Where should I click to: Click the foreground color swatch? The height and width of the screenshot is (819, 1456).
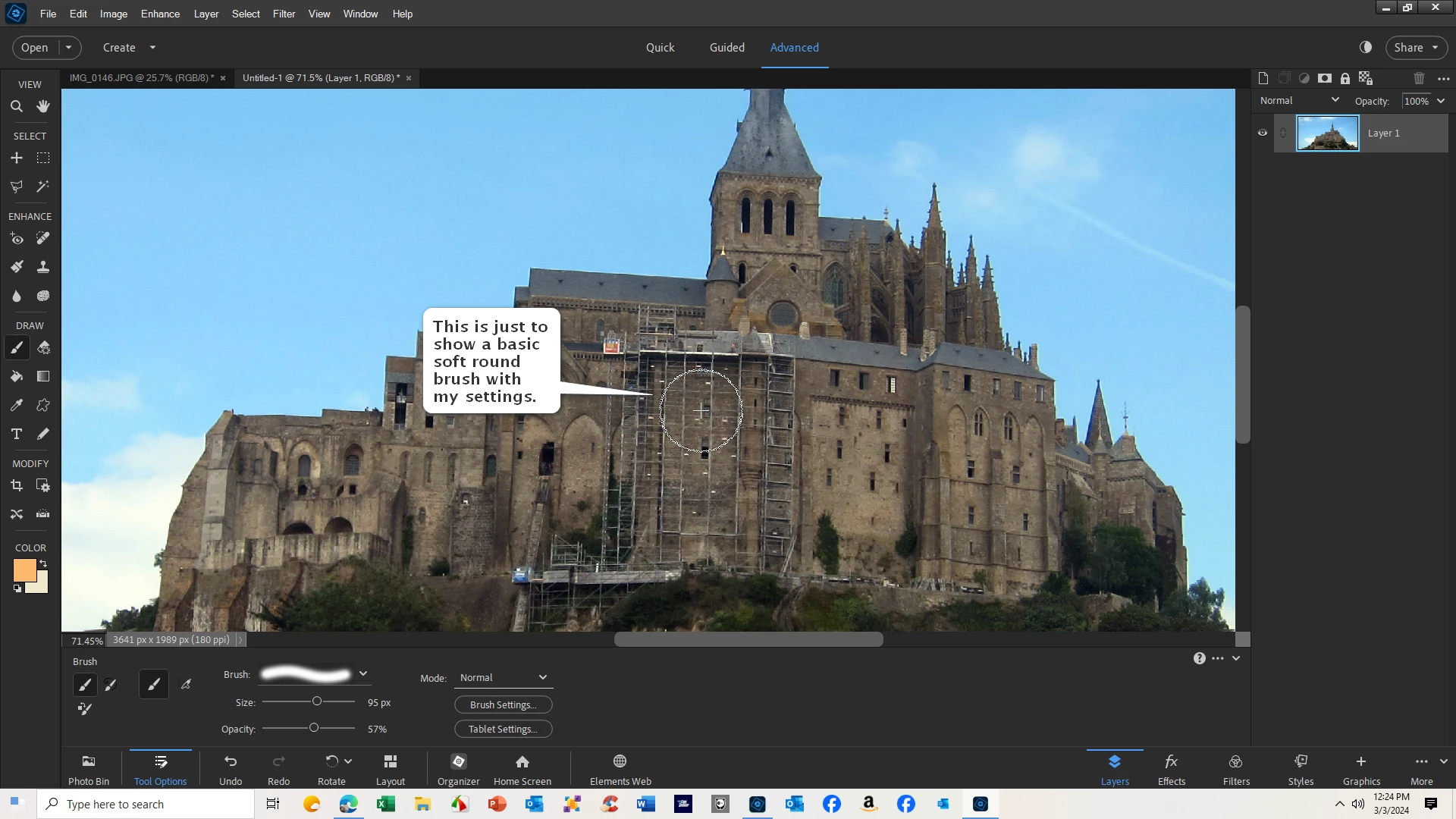[24, 570]
